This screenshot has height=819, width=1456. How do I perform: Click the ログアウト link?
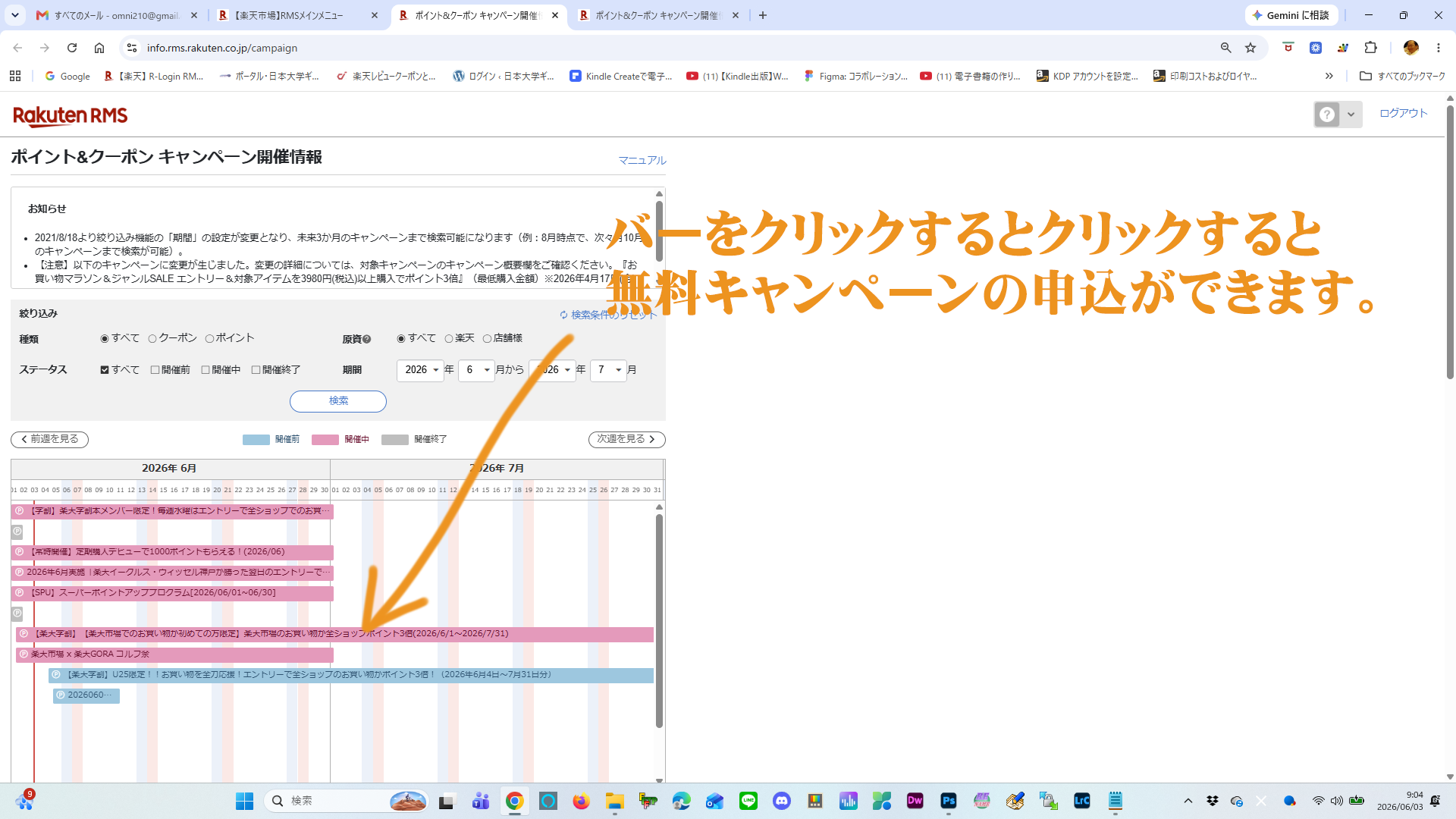click(x=1403, y=113)
